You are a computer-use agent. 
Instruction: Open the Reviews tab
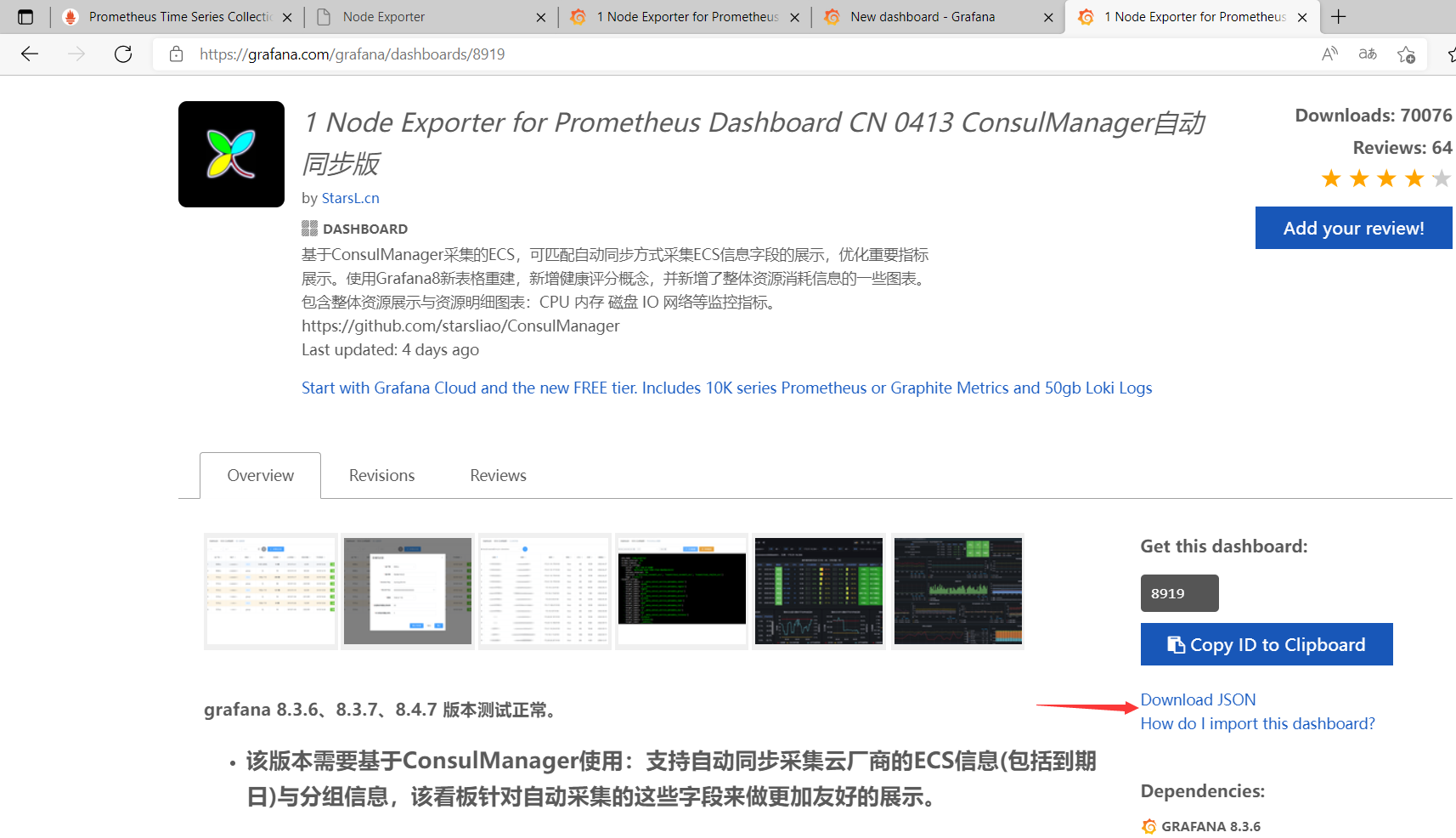tap(498, 476)
